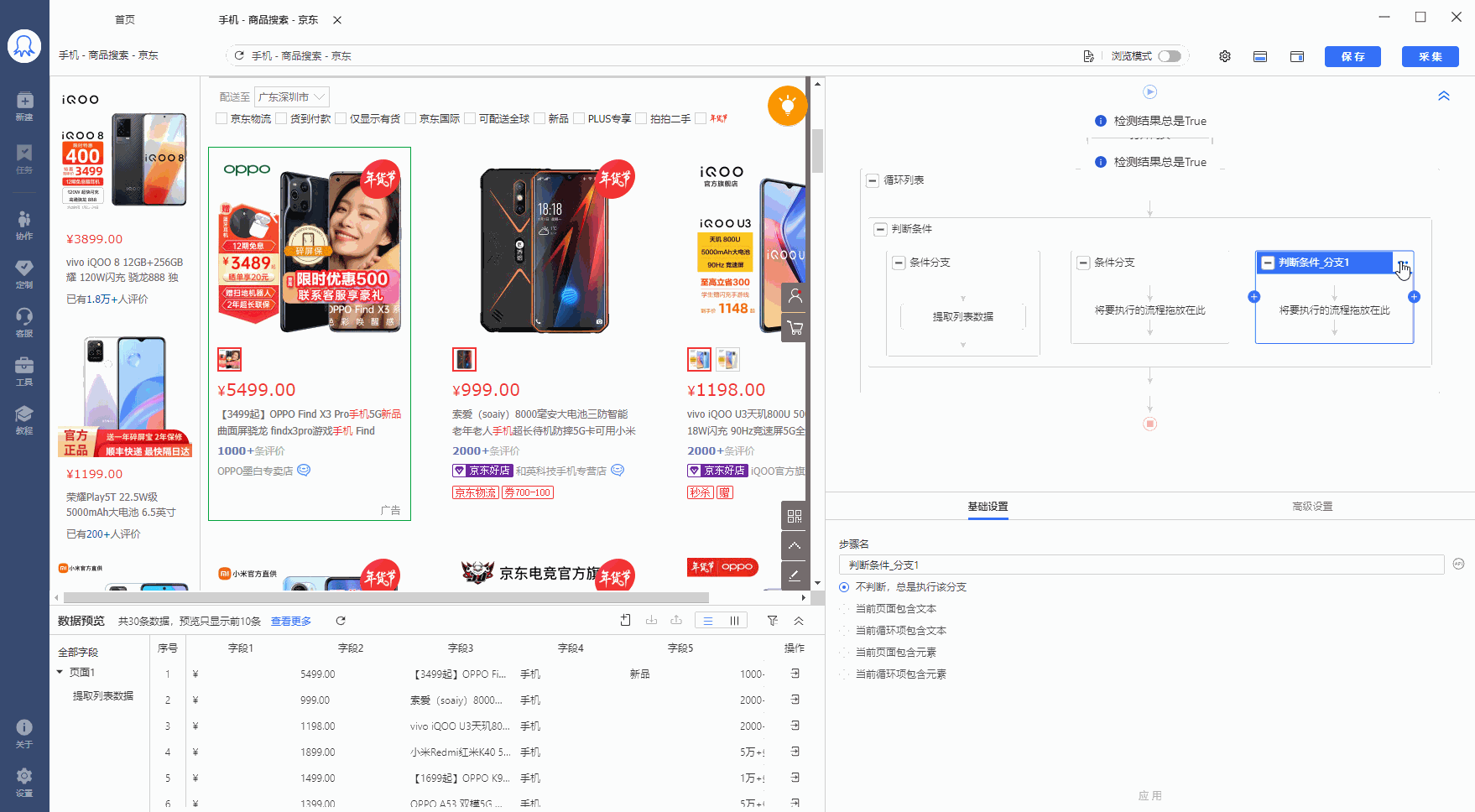The image size is (1475, 812).
Task: Collapse the 判断条件_分支1 block
Action: 1268,263
